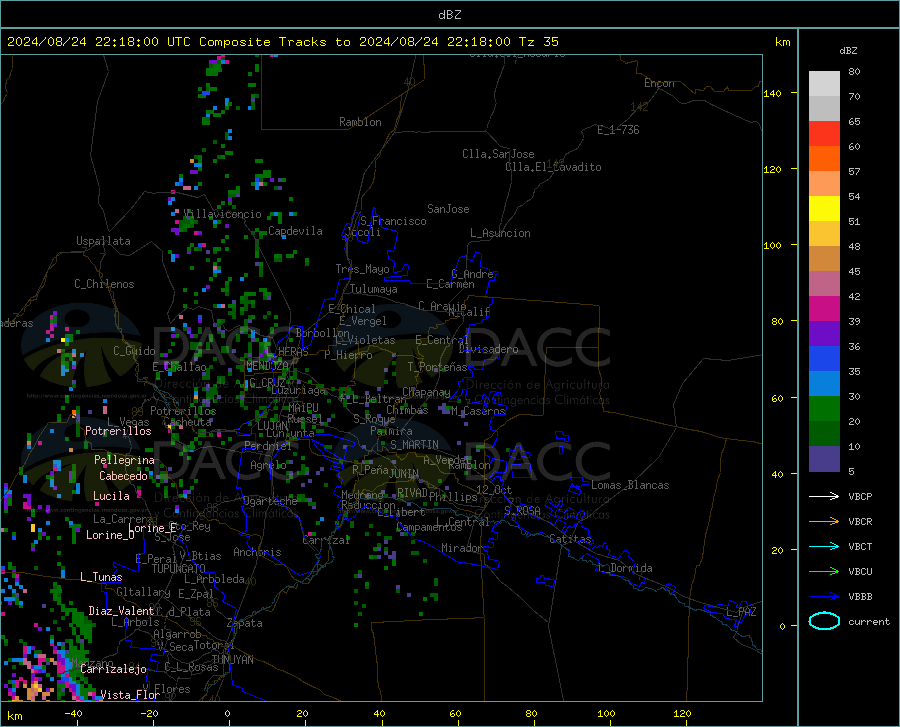Click the 'JUNIN' map label

(404, 474)
